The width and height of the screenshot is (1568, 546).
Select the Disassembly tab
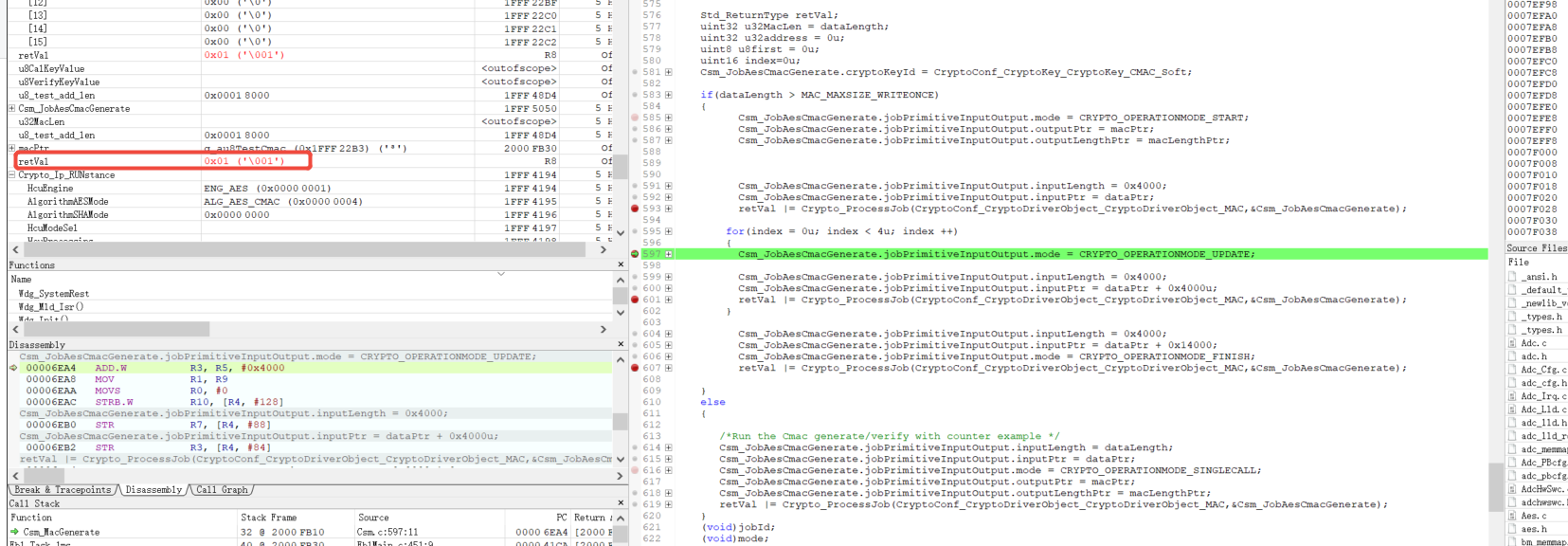(153, 490)
